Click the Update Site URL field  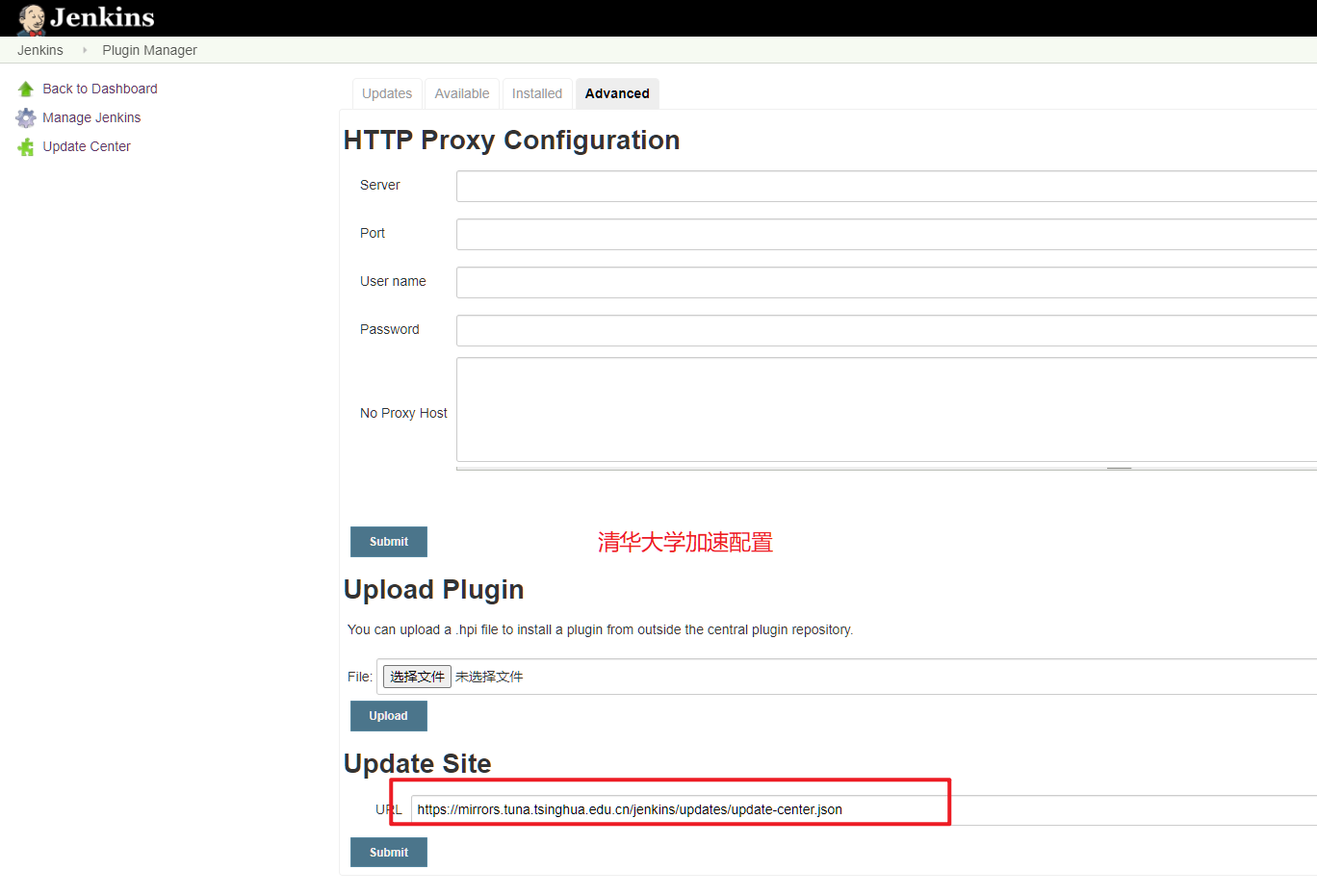point(864,810)
